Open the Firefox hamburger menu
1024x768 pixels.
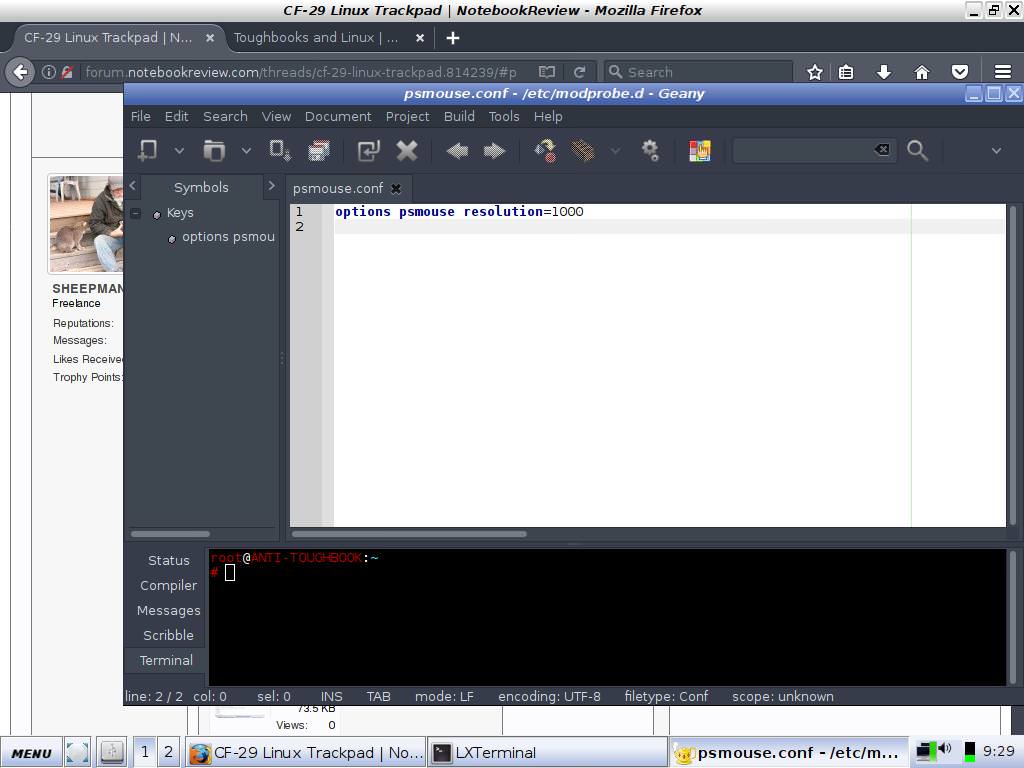[x=1002, y=72]
